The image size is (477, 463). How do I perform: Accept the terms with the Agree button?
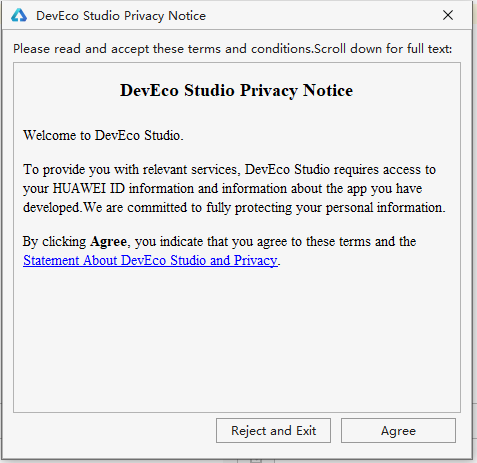point(398,431)
